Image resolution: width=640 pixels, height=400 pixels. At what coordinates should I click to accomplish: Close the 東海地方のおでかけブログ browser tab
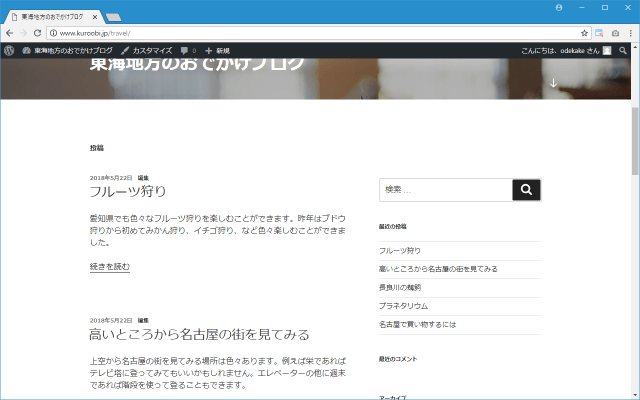[95, 17]
